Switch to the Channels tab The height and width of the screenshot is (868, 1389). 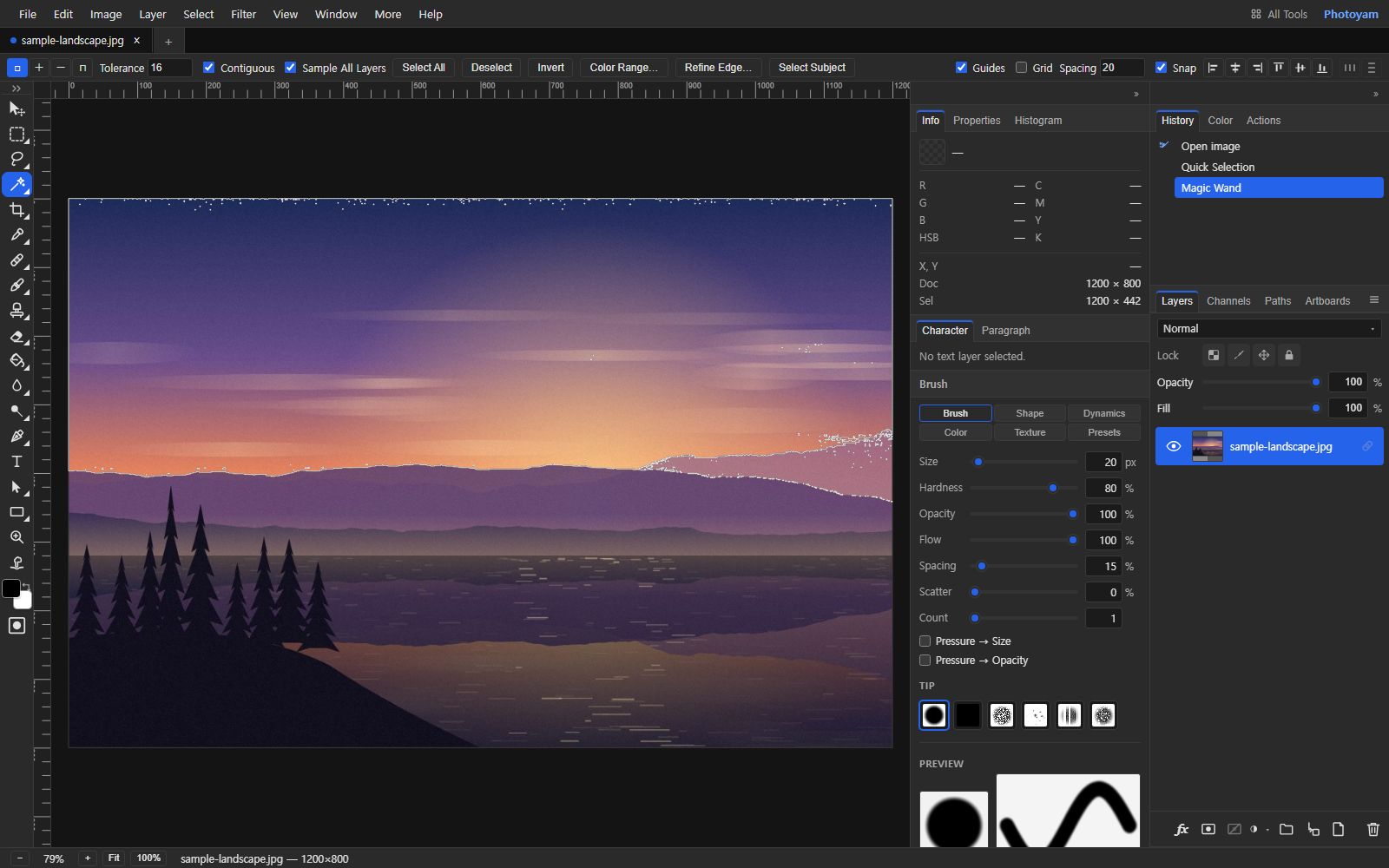[x=1228, y=300]
